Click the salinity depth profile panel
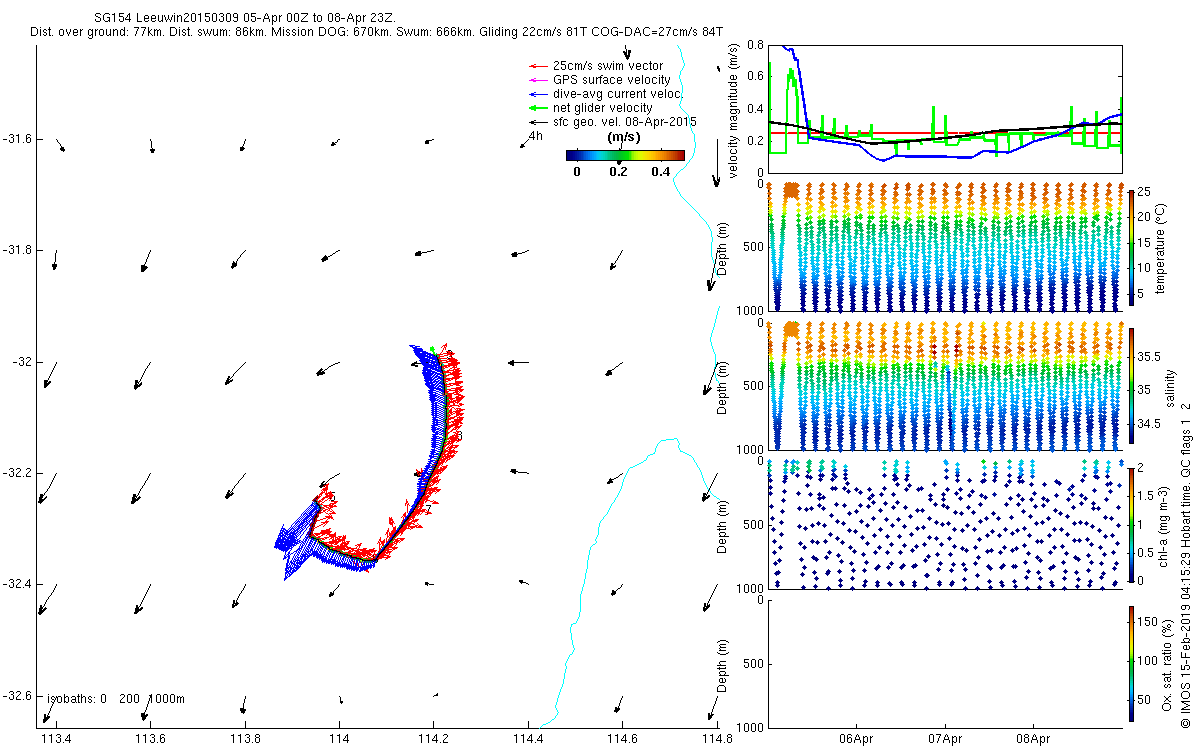 [945, 386]
